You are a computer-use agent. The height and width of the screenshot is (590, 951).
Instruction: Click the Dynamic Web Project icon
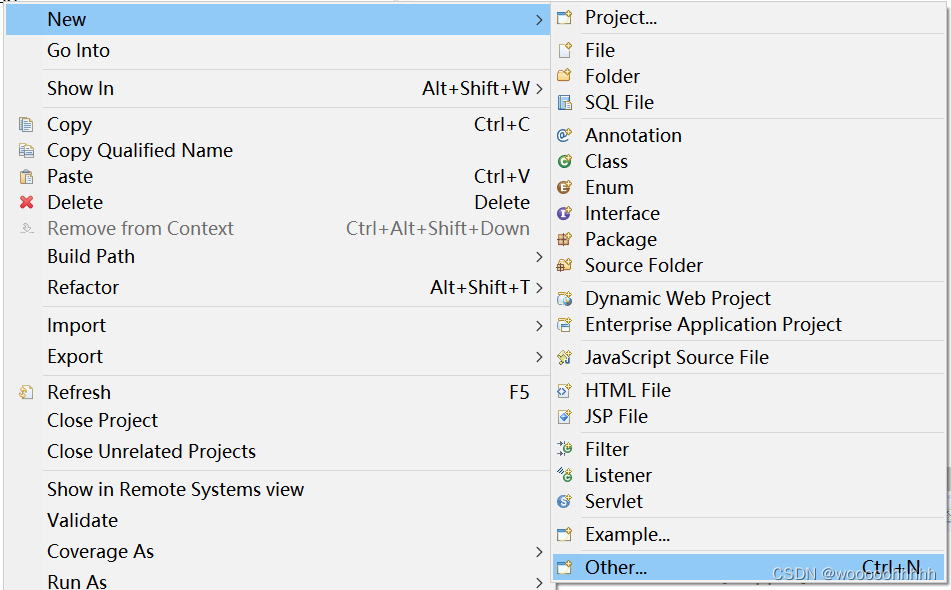tap(565, 298)
